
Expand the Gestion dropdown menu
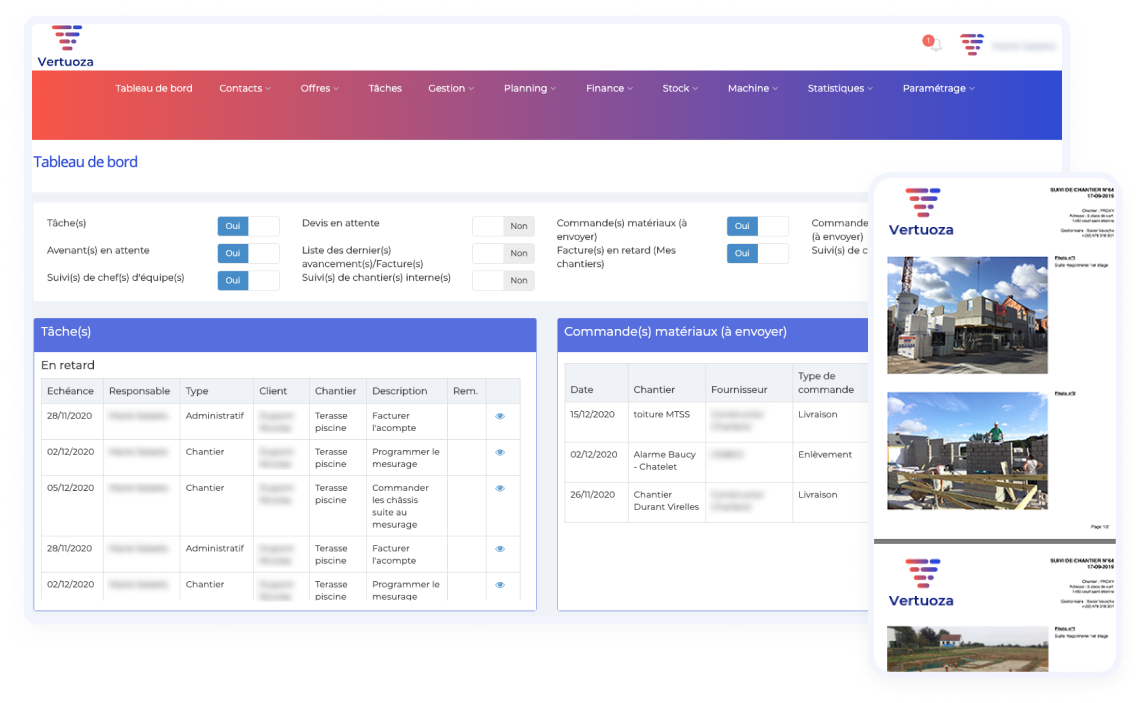click(x=450, y=88)
